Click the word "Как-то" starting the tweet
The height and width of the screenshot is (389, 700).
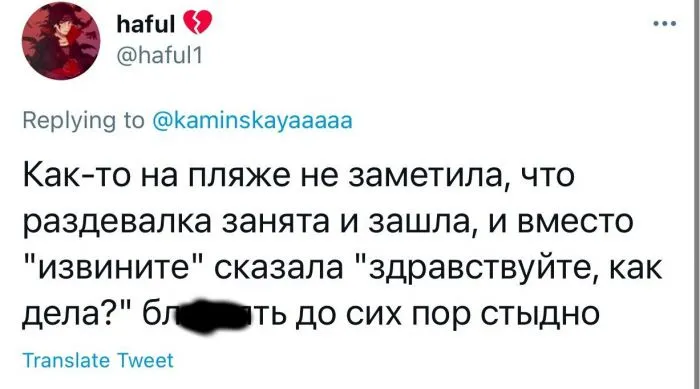click(x=78, y=175)
